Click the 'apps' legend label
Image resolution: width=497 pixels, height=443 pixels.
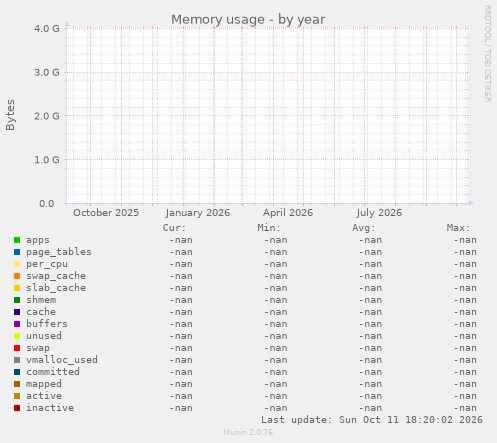[38, 240]
